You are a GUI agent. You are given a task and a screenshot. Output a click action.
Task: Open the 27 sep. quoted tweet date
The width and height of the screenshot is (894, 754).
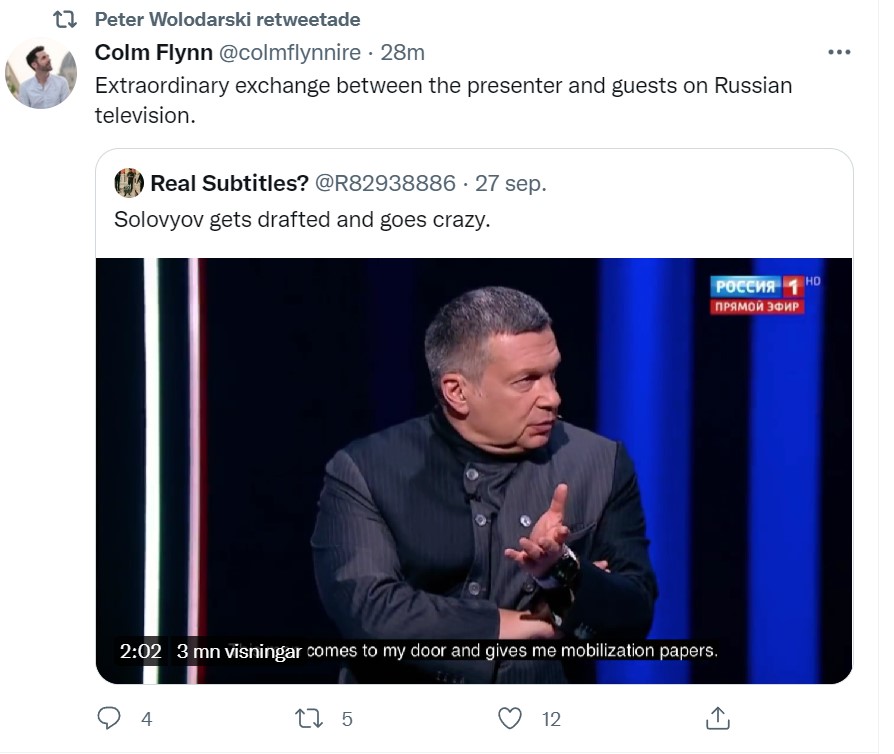click(x=511, y=183)
